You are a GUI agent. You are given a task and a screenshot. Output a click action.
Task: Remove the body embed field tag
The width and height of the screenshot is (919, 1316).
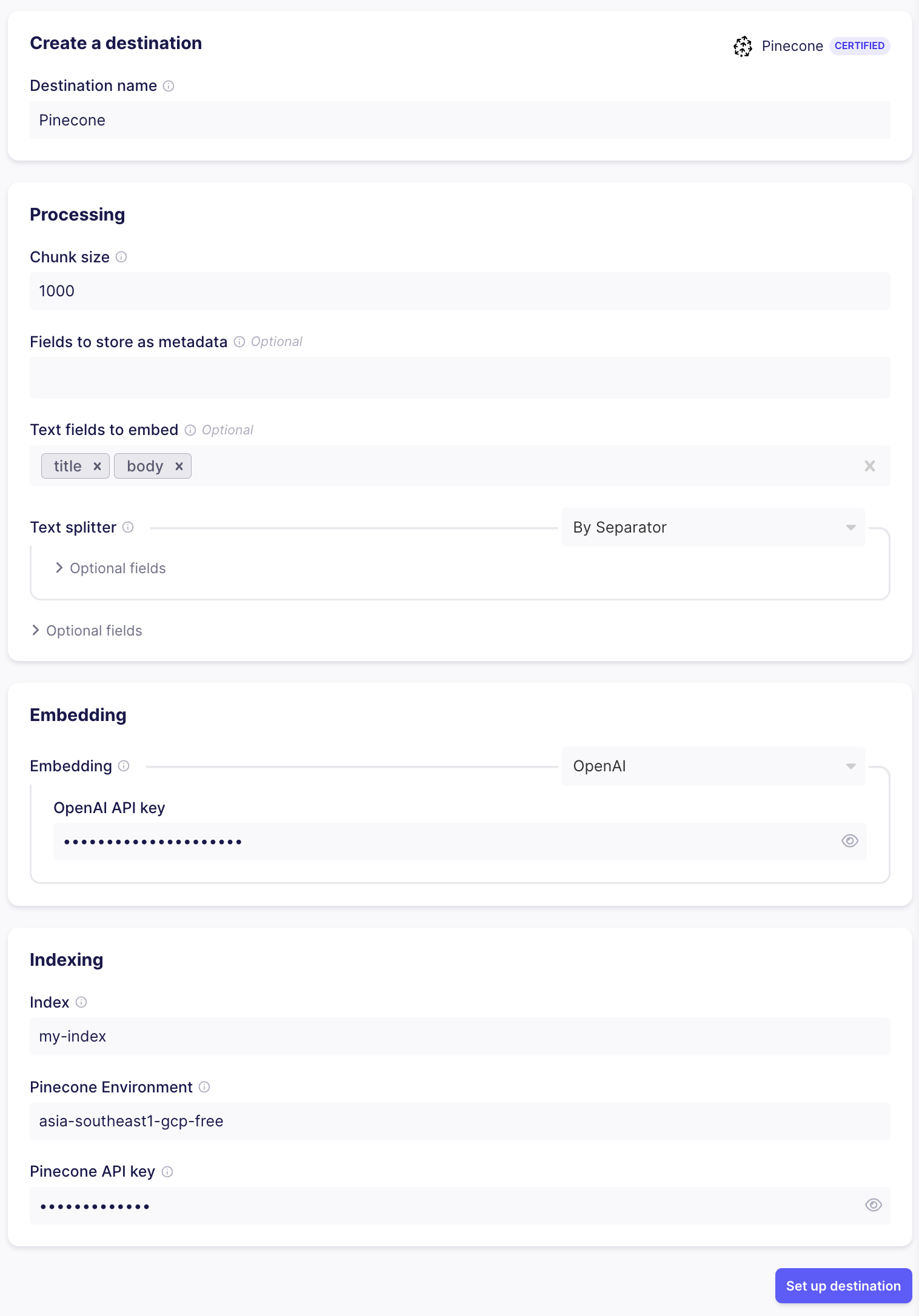pyautogui.click(x=179, y=466)
